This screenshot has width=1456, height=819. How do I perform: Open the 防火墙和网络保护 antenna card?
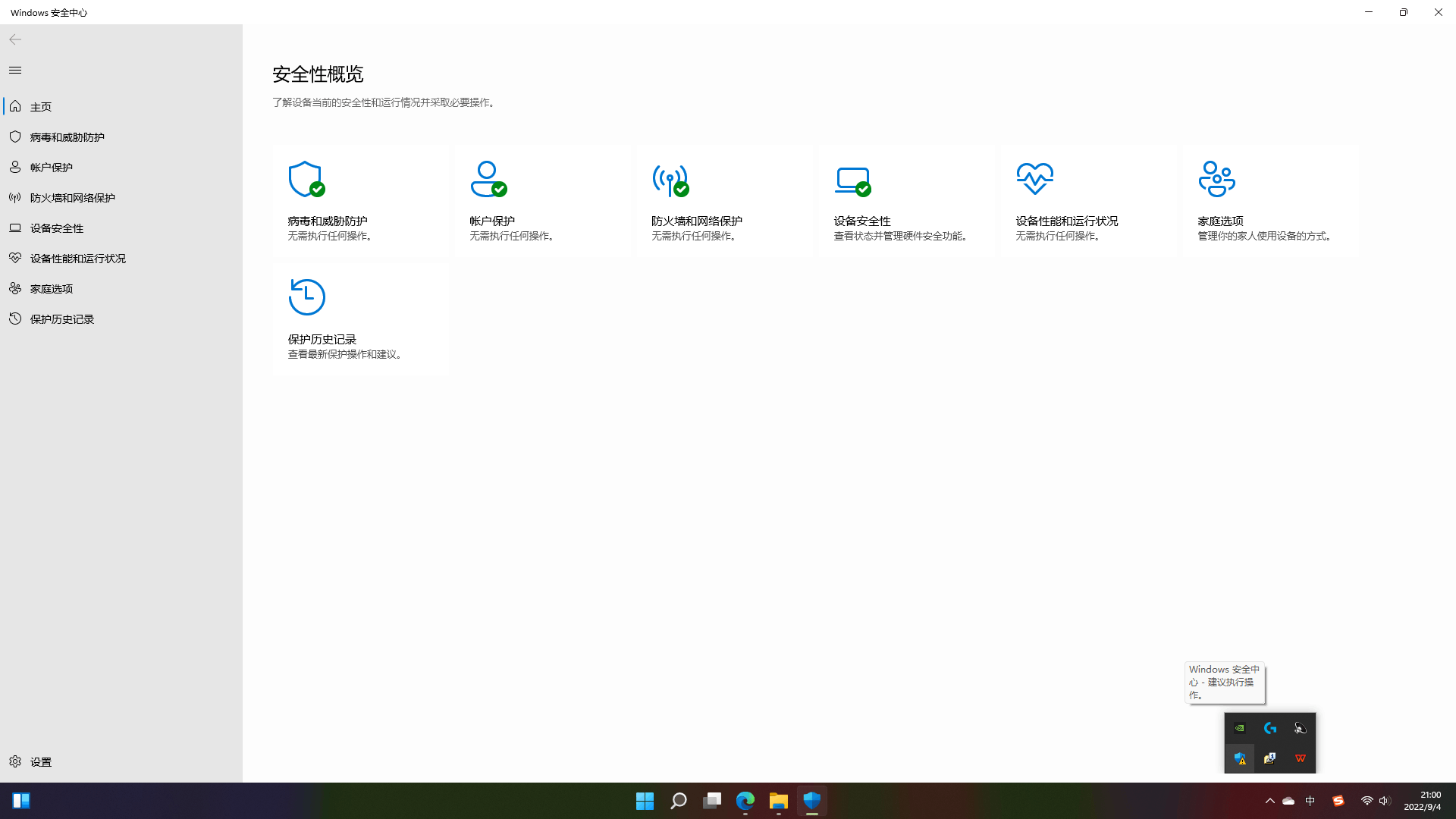click(725, 202)
